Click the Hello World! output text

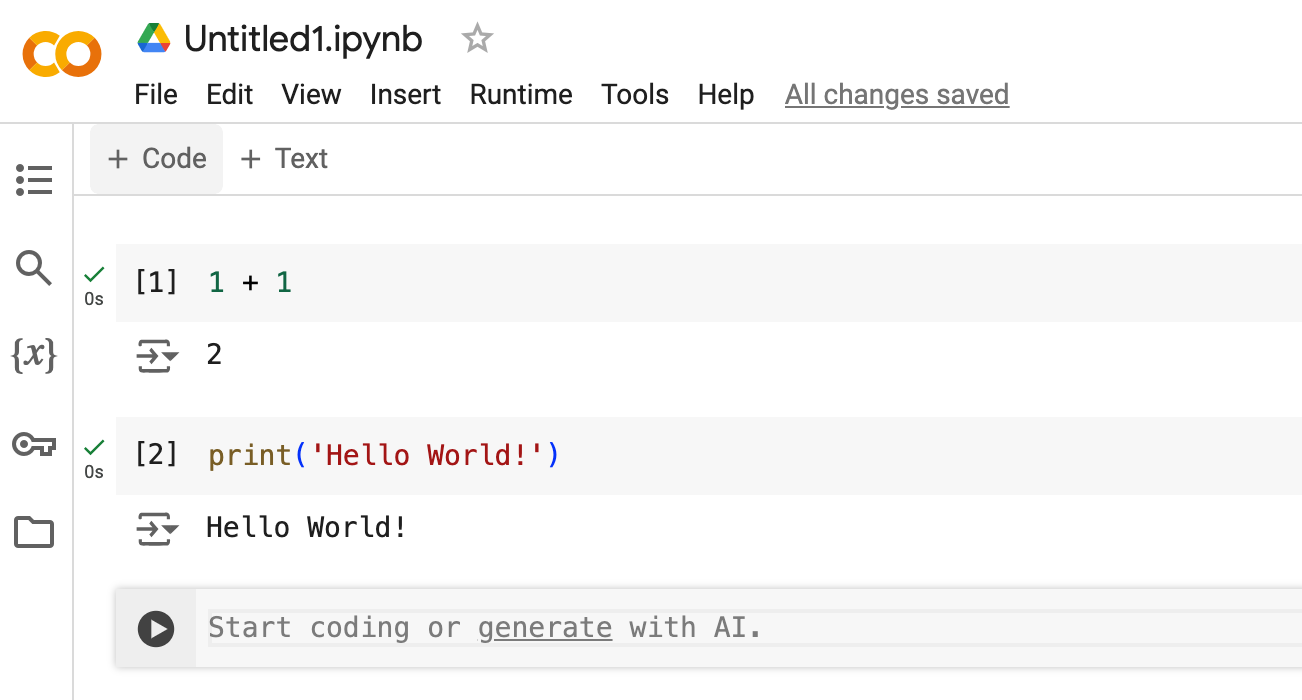[307, 528]
